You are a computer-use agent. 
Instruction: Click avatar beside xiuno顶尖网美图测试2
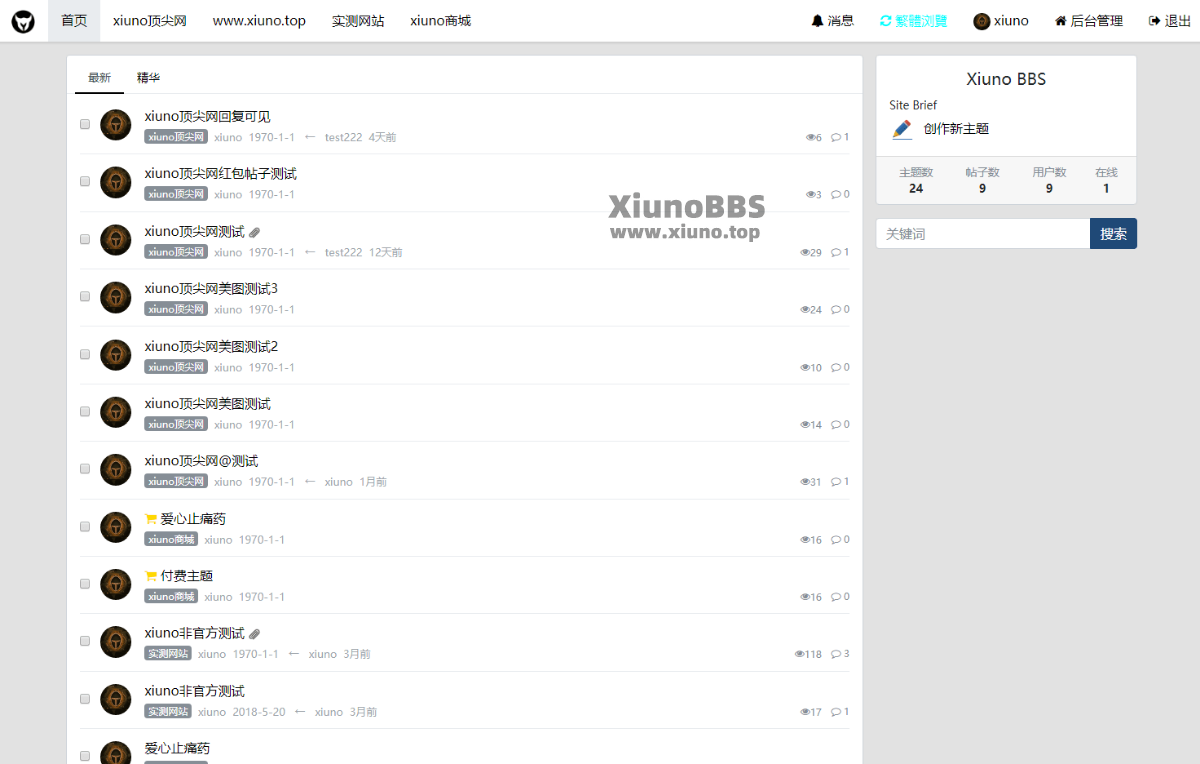point(116,354)
